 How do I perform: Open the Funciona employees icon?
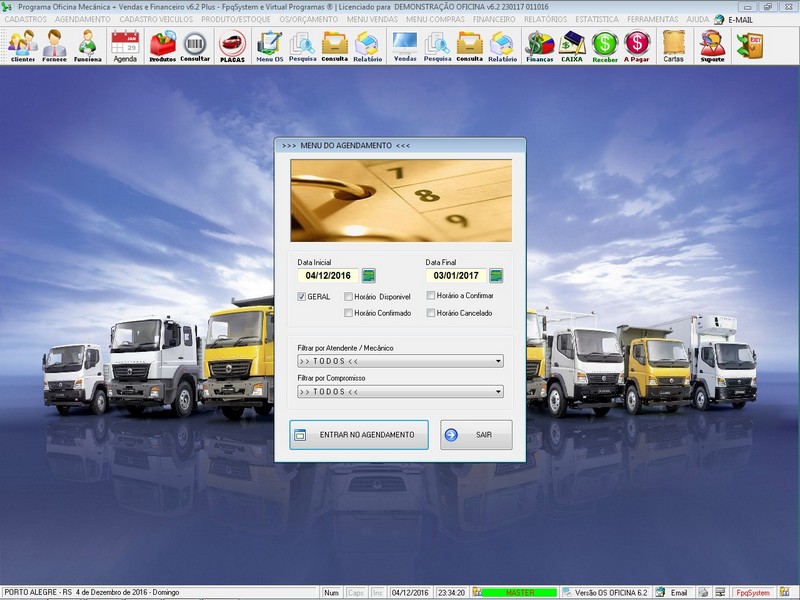87,45
